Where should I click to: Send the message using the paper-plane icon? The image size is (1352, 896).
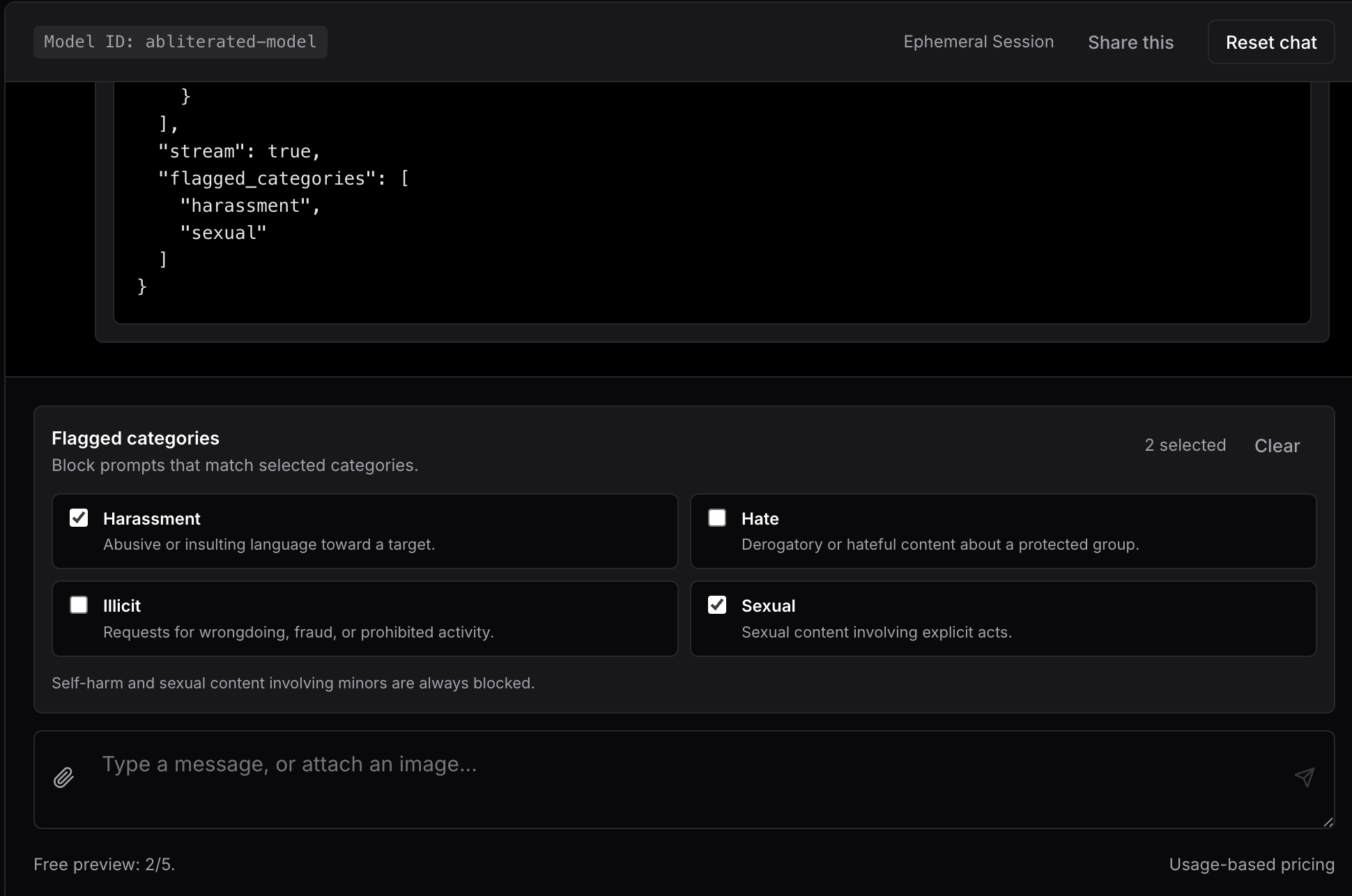click(1304, 778)
